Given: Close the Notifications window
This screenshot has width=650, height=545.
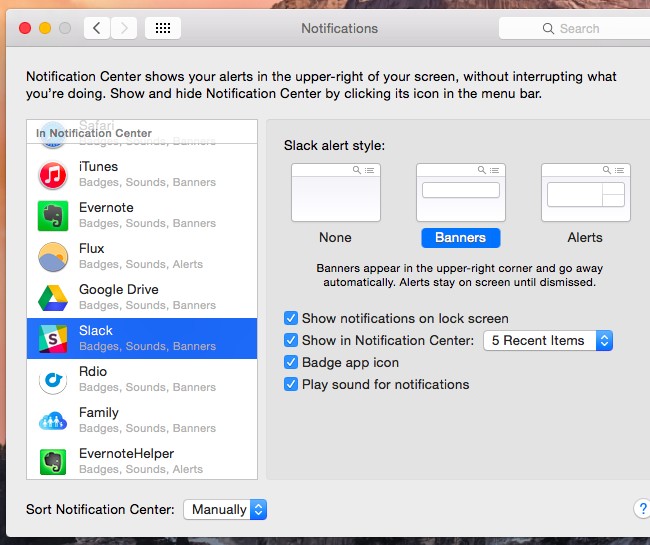Looking at the screenshot, I should [25, 28].
